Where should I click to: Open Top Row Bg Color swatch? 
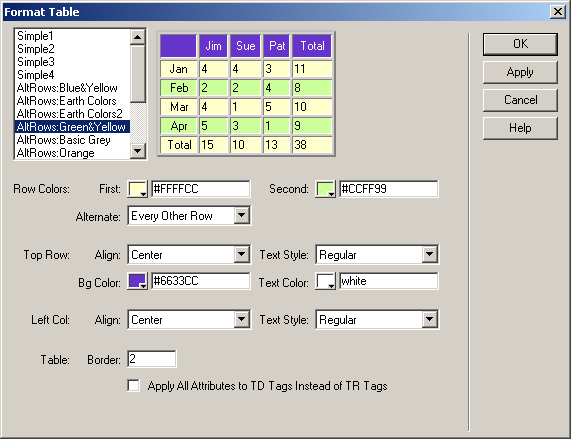pyautogui.click(x=137, y=281)
